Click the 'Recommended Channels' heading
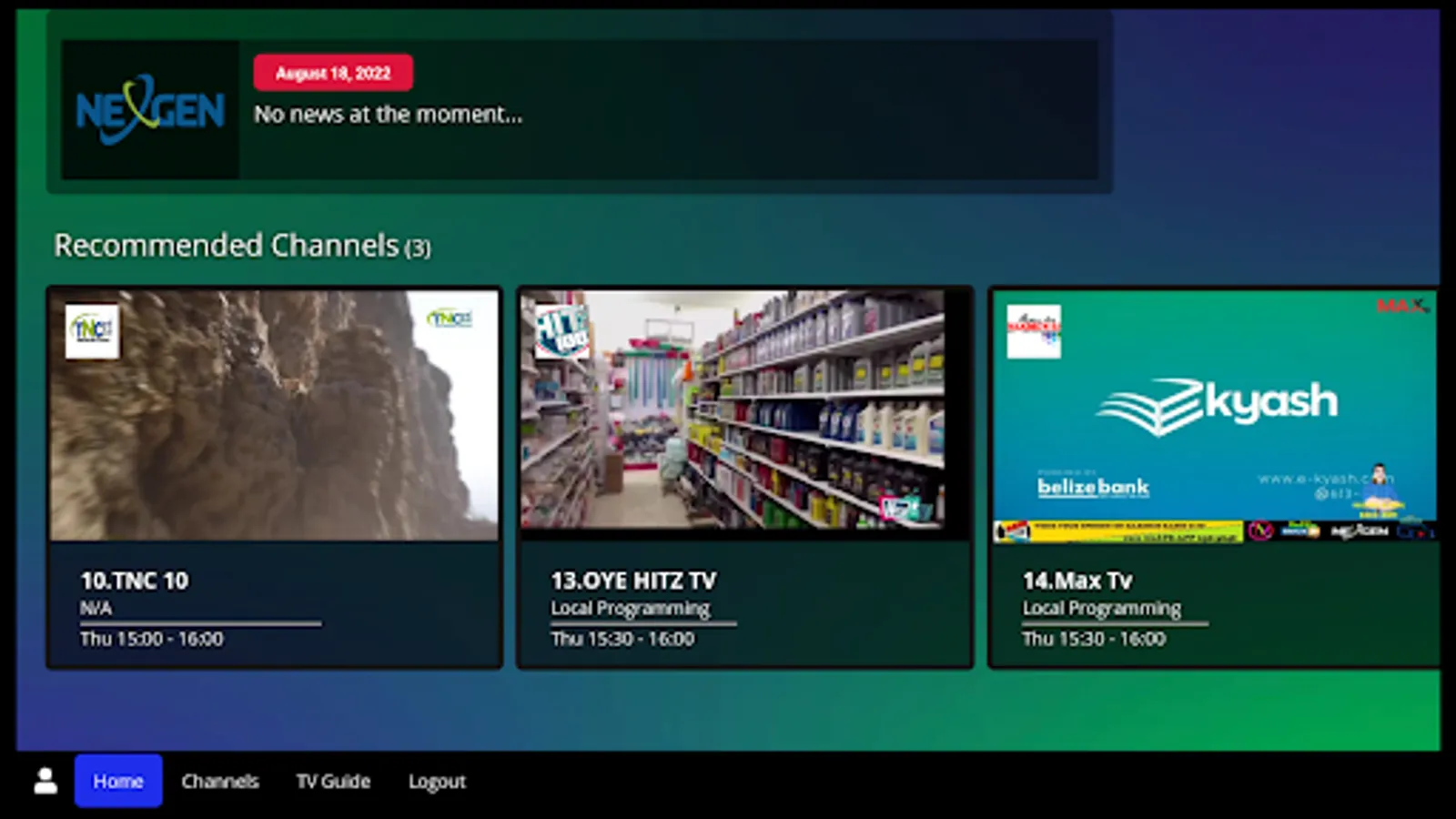The width and height of the screenshot is (1456, 819). pyautogui.click(x=227, y=246)
